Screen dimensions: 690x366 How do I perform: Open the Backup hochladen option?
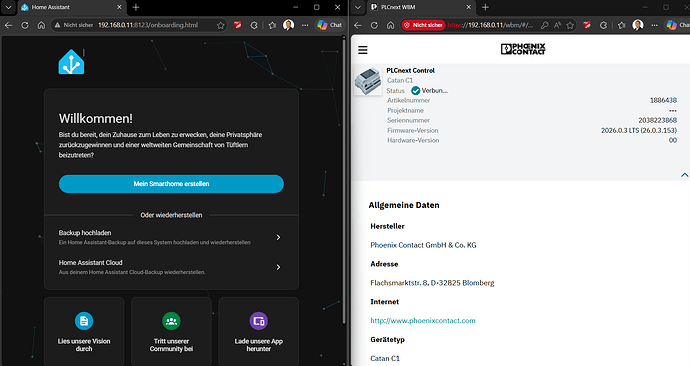[171, 237]
